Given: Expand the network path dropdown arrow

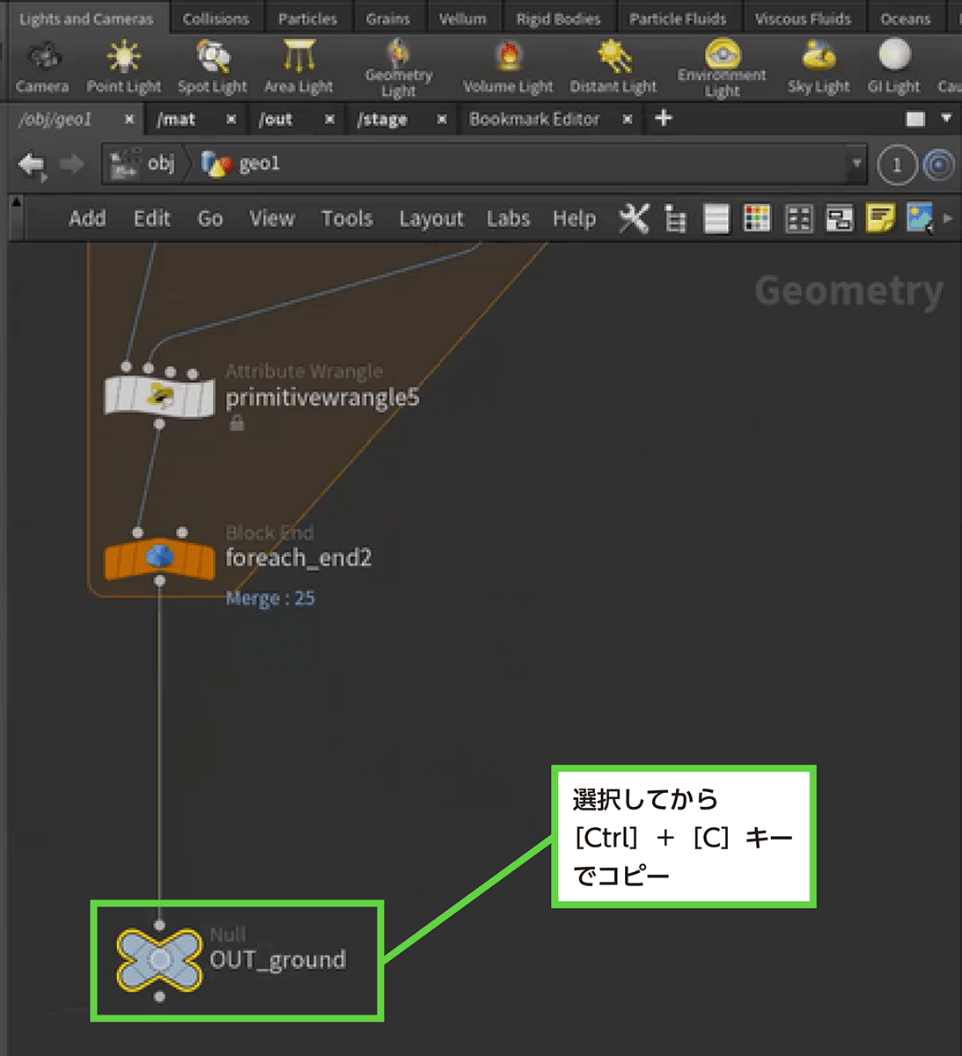Looking at the screenshot, I should coord(855,164).
